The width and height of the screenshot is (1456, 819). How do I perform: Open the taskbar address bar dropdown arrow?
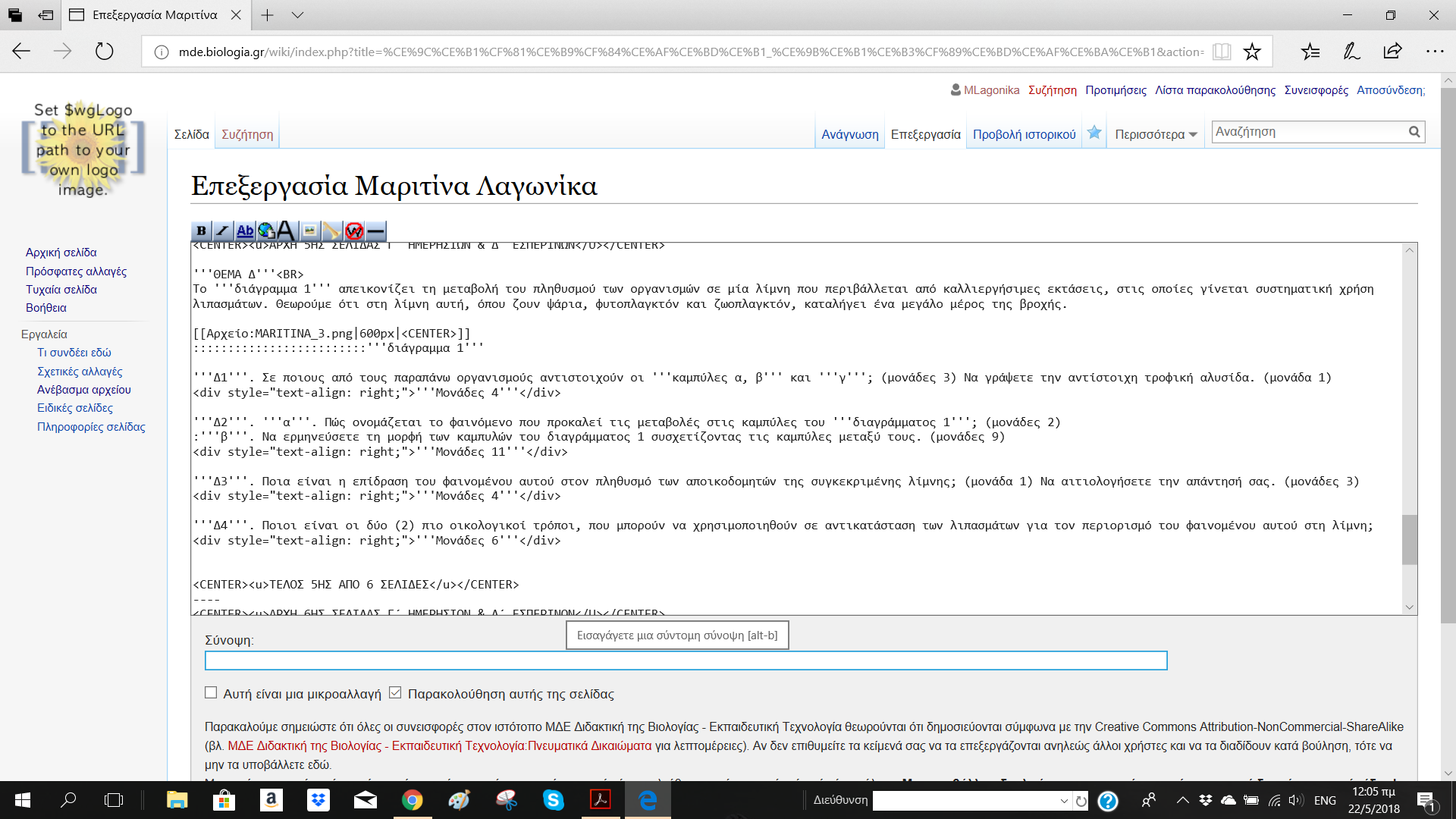pyautogui.click(x=1064, y=801)
